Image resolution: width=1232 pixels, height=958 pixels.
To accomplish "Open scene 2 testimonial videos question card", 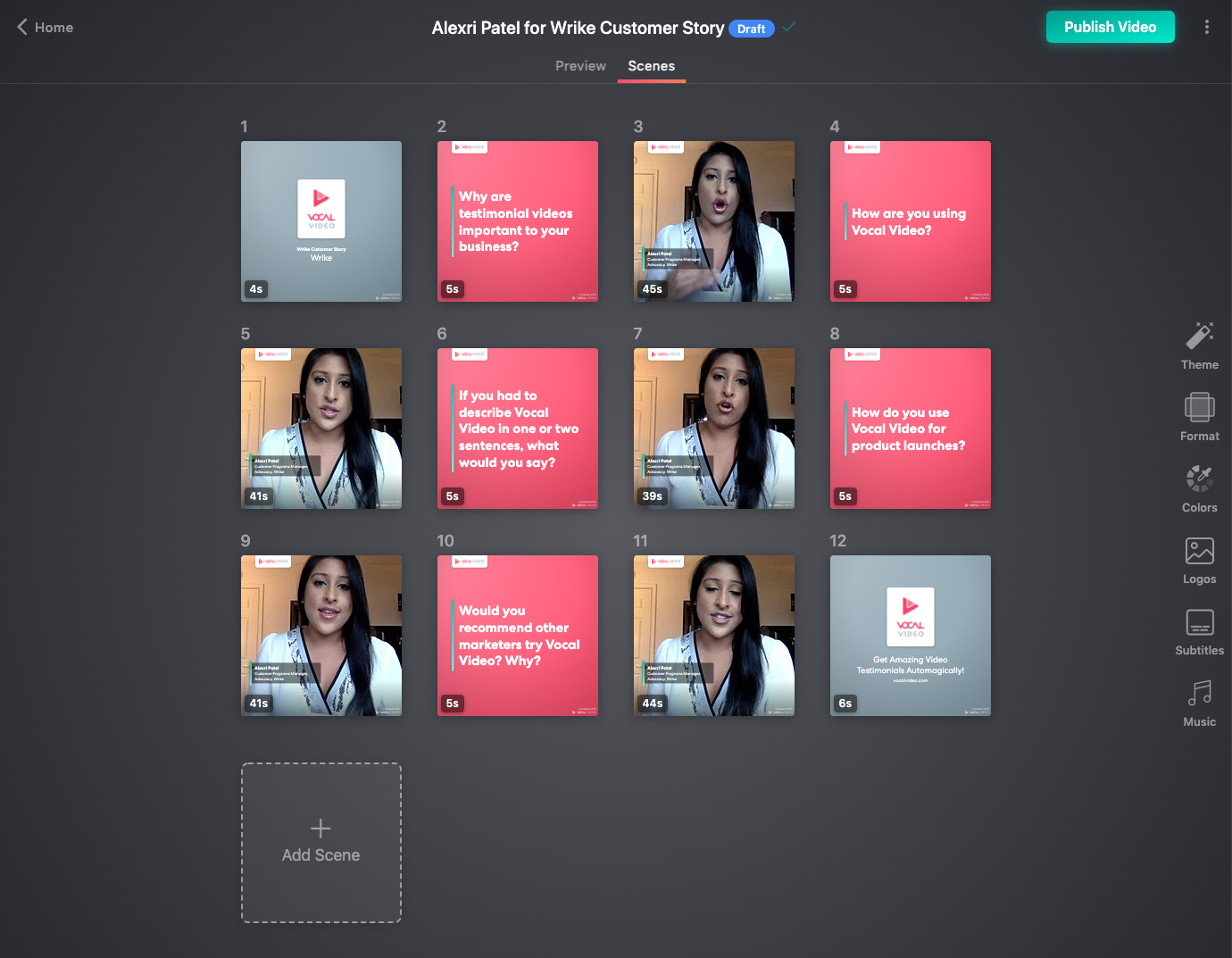I will [518, 221].
